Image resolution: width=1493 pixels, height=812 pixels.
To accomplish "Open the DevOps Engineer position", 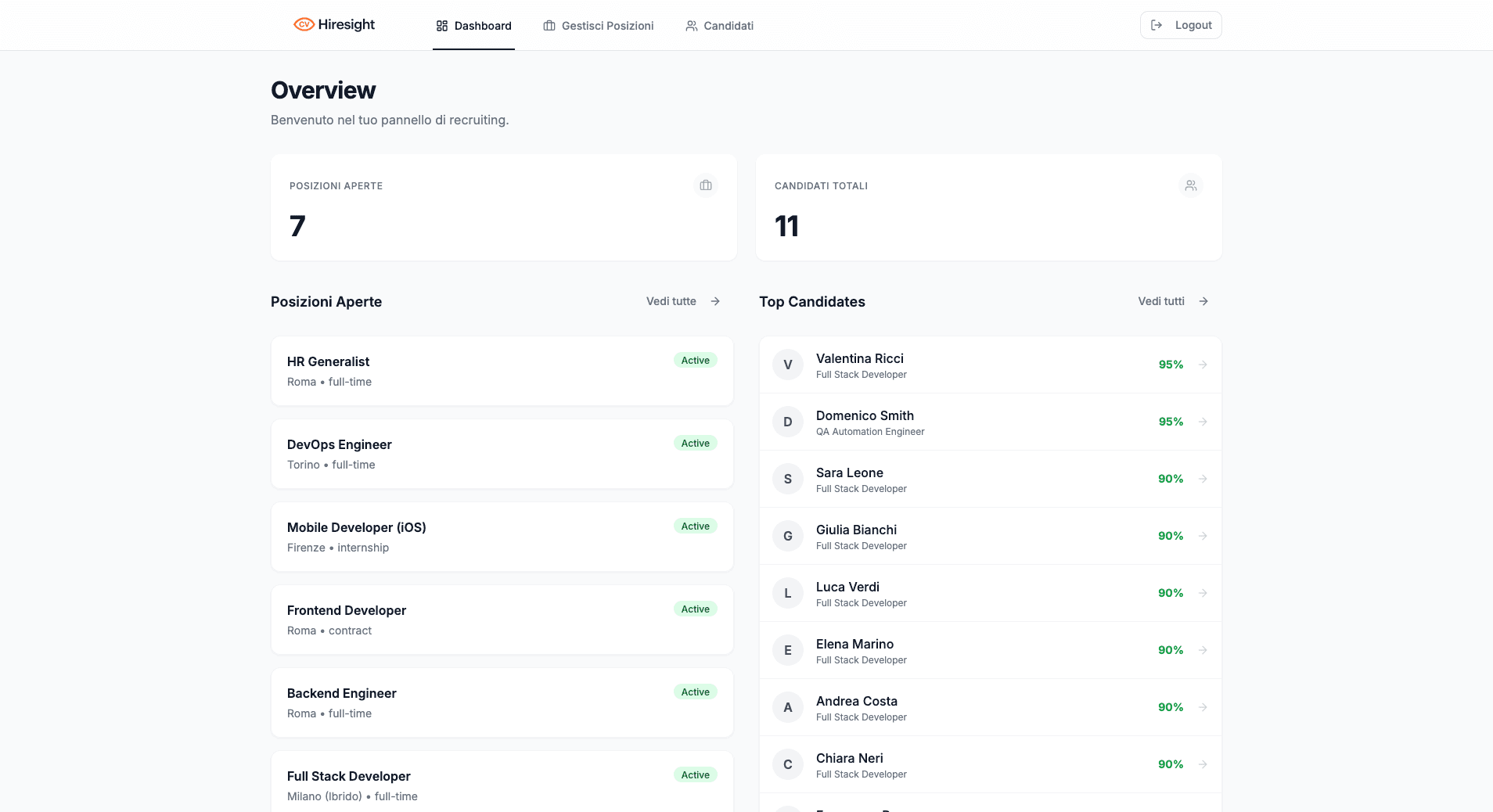I will [502, 454].
